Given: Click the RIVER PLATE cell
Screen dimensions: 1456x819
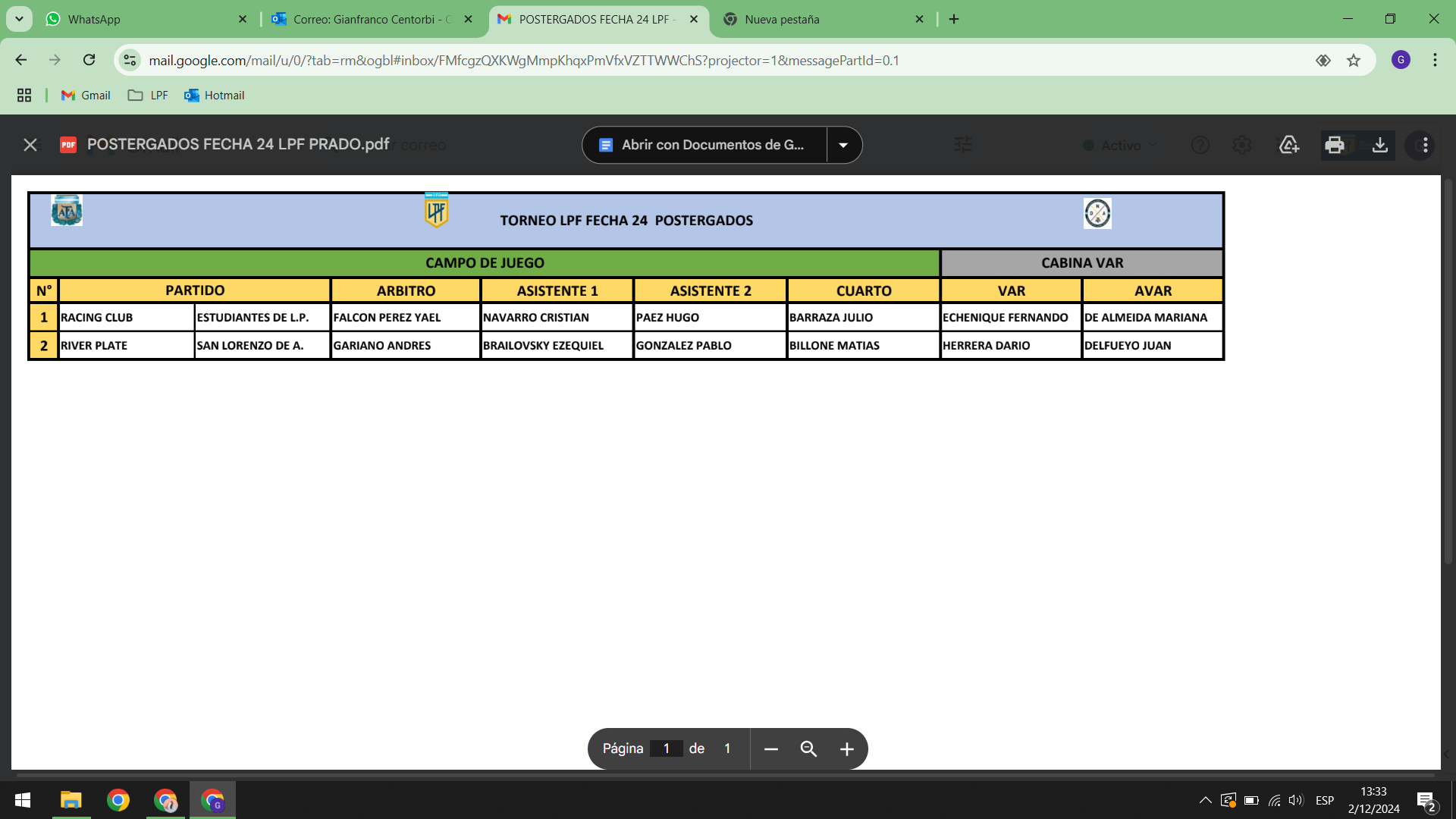Looking at the screenshot, I should click(126, 345).
